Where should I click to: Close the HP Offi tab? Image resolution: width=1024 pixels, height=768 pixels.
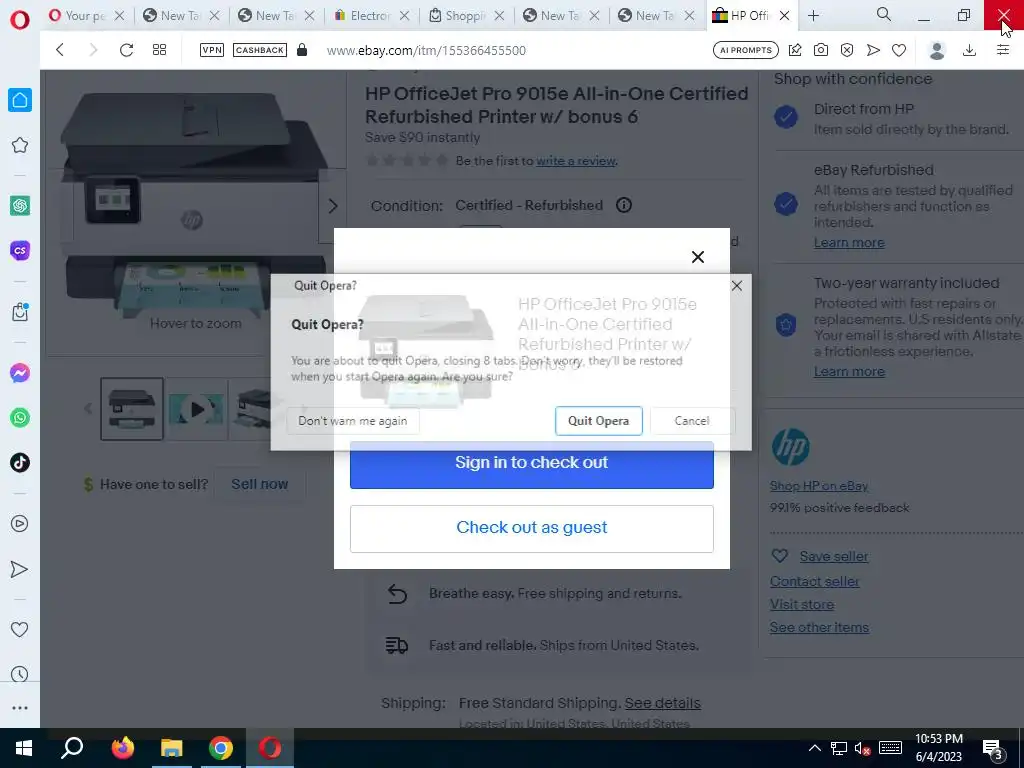coord(784,16)
